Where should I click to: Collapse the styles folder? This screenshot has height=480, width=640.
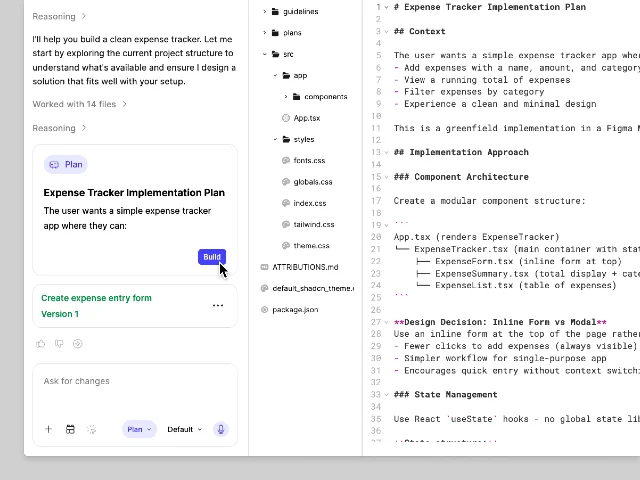[276, 139]
